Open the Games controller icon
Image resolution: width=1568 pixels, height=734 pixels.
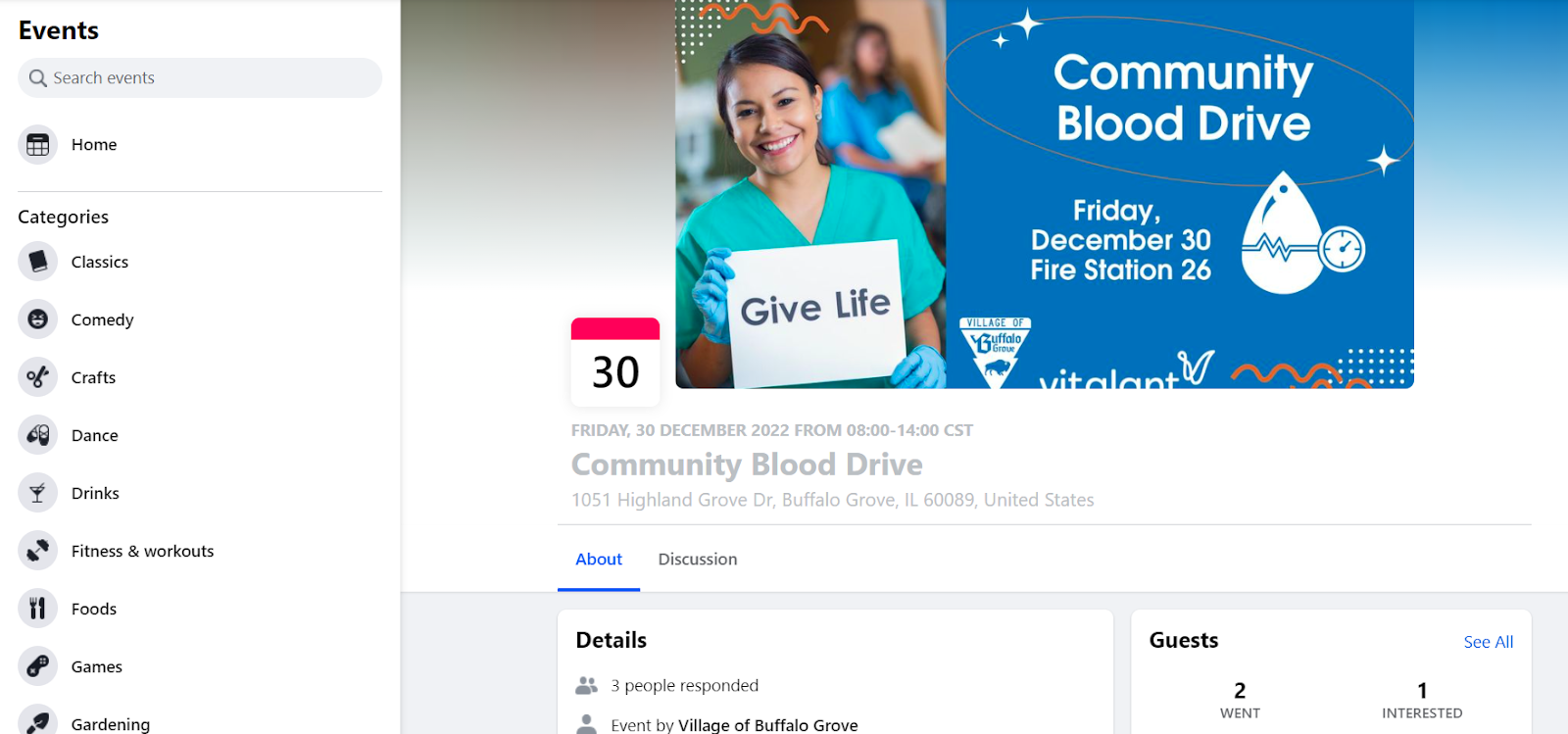point(37,666)
